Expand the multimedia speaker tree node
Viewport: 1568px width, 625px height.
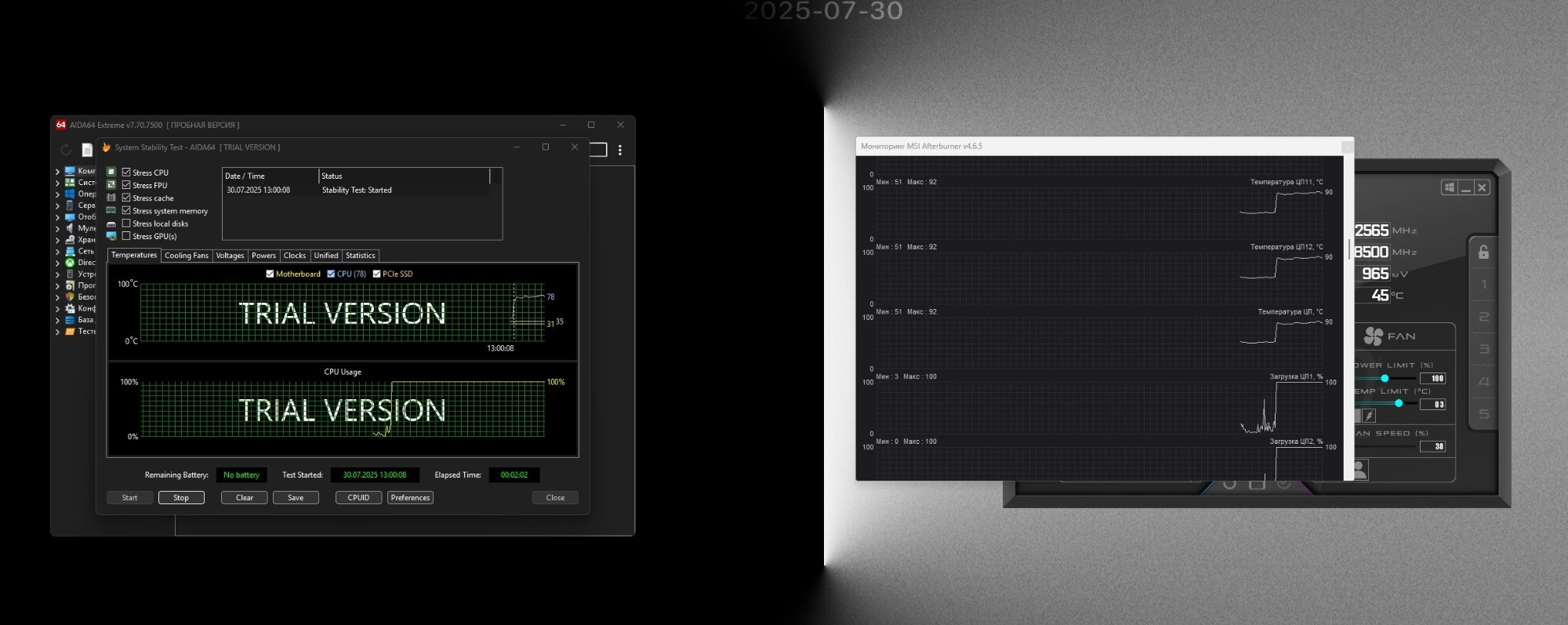(x=57, y=228)
